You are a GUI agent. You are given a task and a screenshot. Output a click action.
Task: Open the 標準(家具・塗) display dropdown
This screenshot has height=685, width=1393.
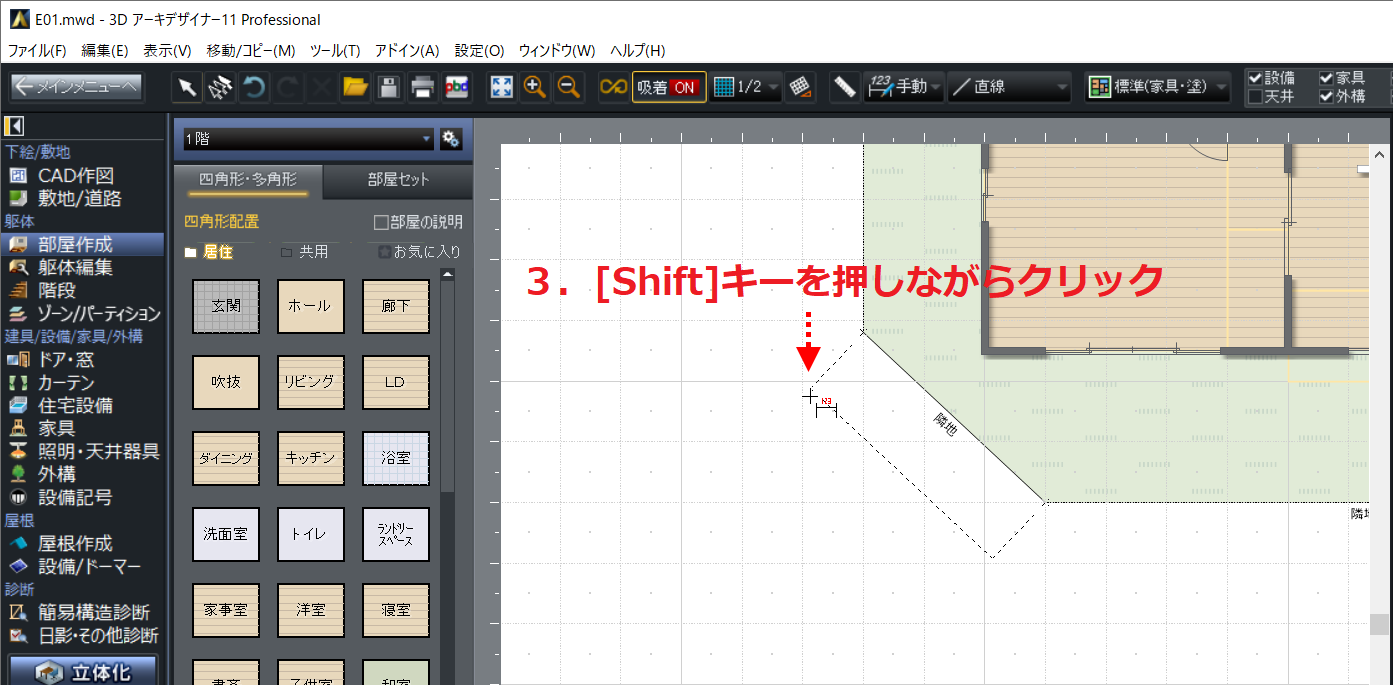coord(1158,87)
